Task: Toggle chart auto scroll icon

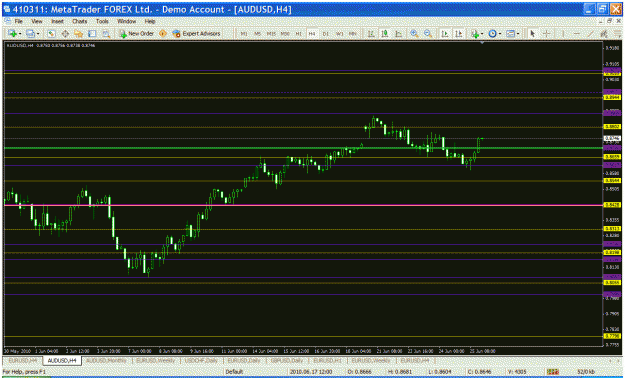Action: (445, 34)
